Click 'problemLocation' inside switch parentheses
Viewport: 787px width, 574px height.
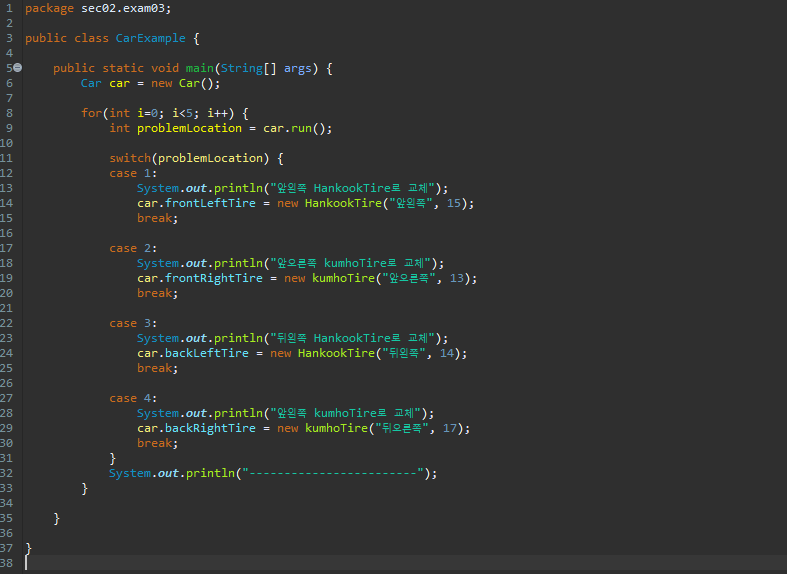pos(210,158)
